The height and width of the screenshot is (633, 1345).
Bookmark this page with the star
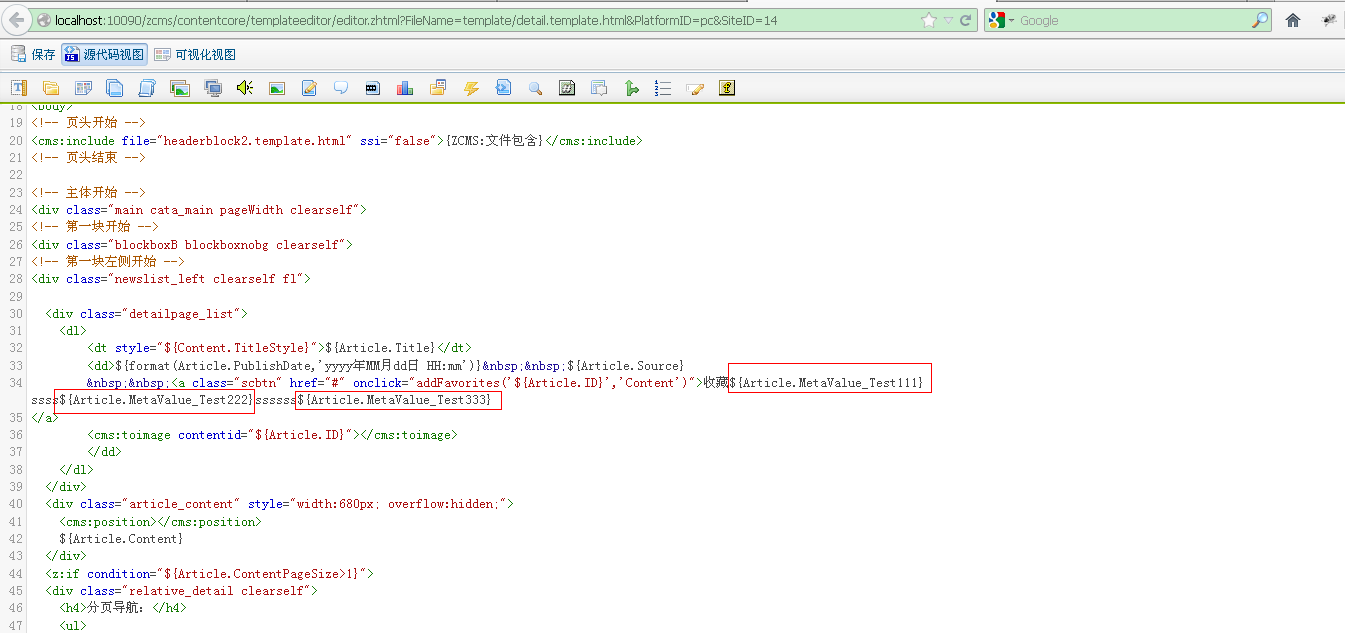pos(928,20)
